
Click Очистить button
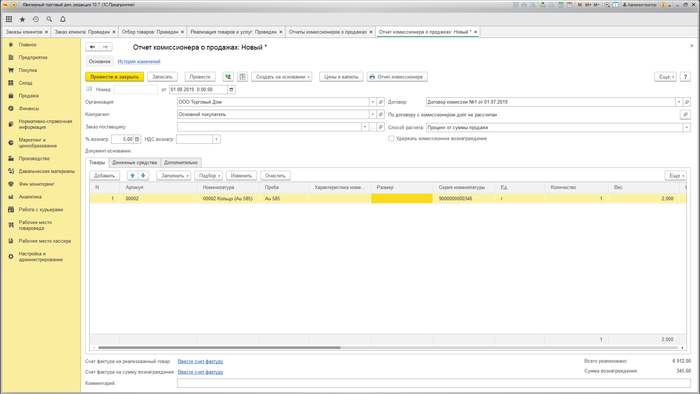(x=275, y=175)
